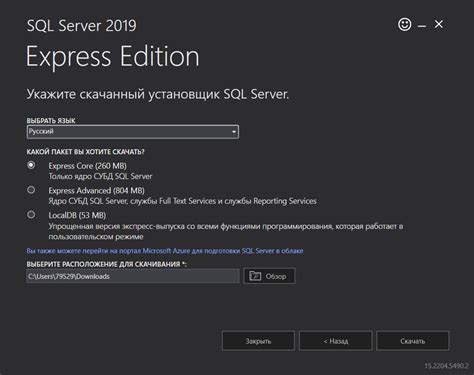Viewport: 474px width, 375px height.
Task: Close the installer with the X icon
Action: click(439, 24)
